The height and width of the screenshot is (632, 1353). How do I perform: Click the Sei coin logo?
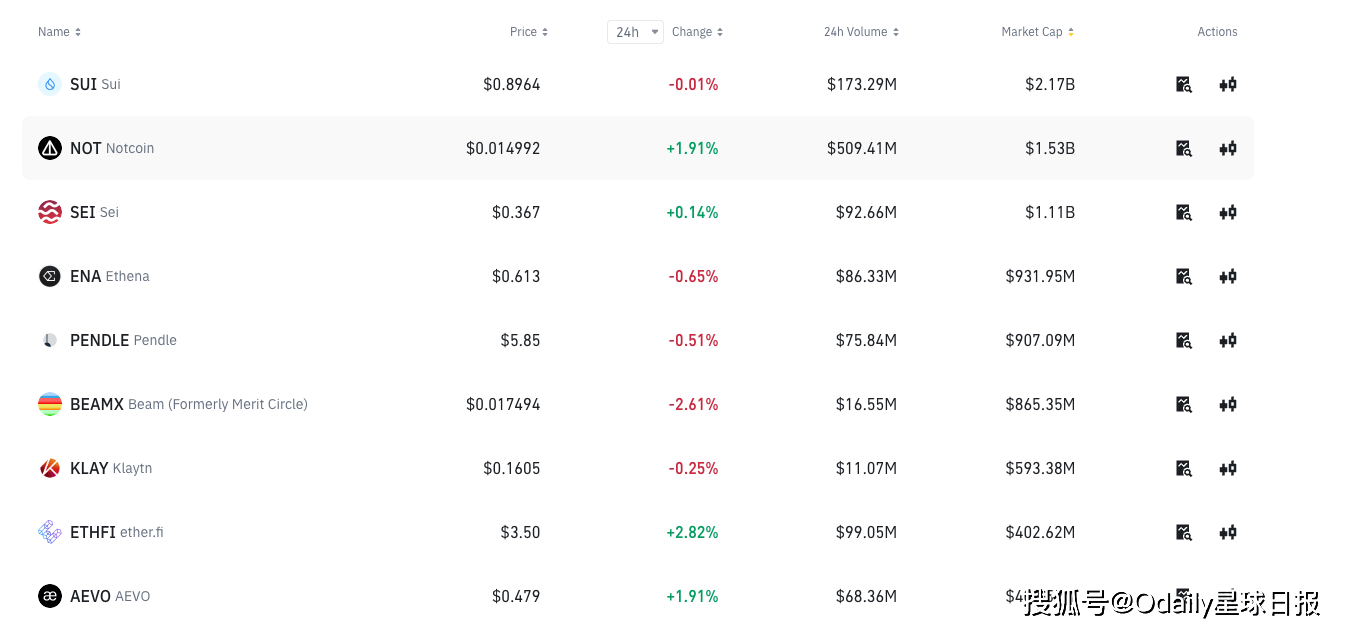[x=50, y=212]
